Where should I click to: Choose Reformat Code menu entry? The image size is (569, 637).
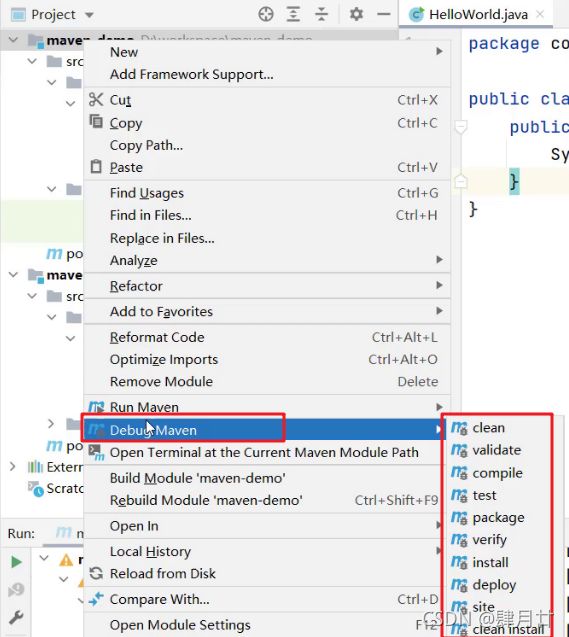(267, 337)
